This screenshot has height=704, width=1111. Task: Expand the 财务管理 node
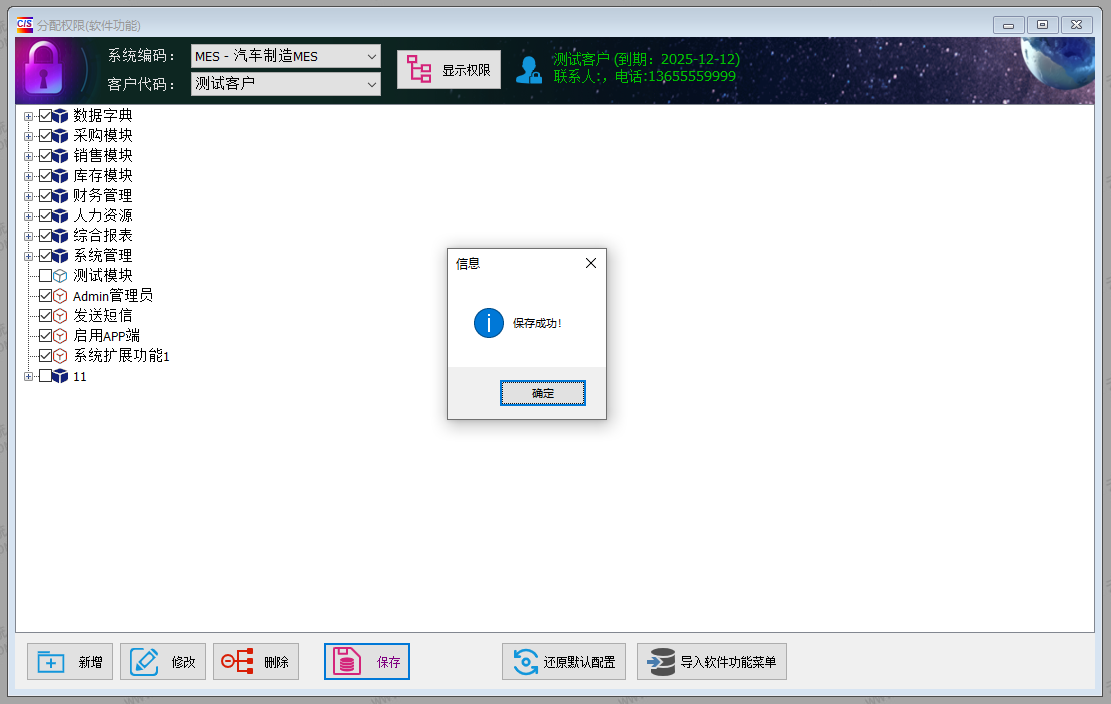(28, 196)
